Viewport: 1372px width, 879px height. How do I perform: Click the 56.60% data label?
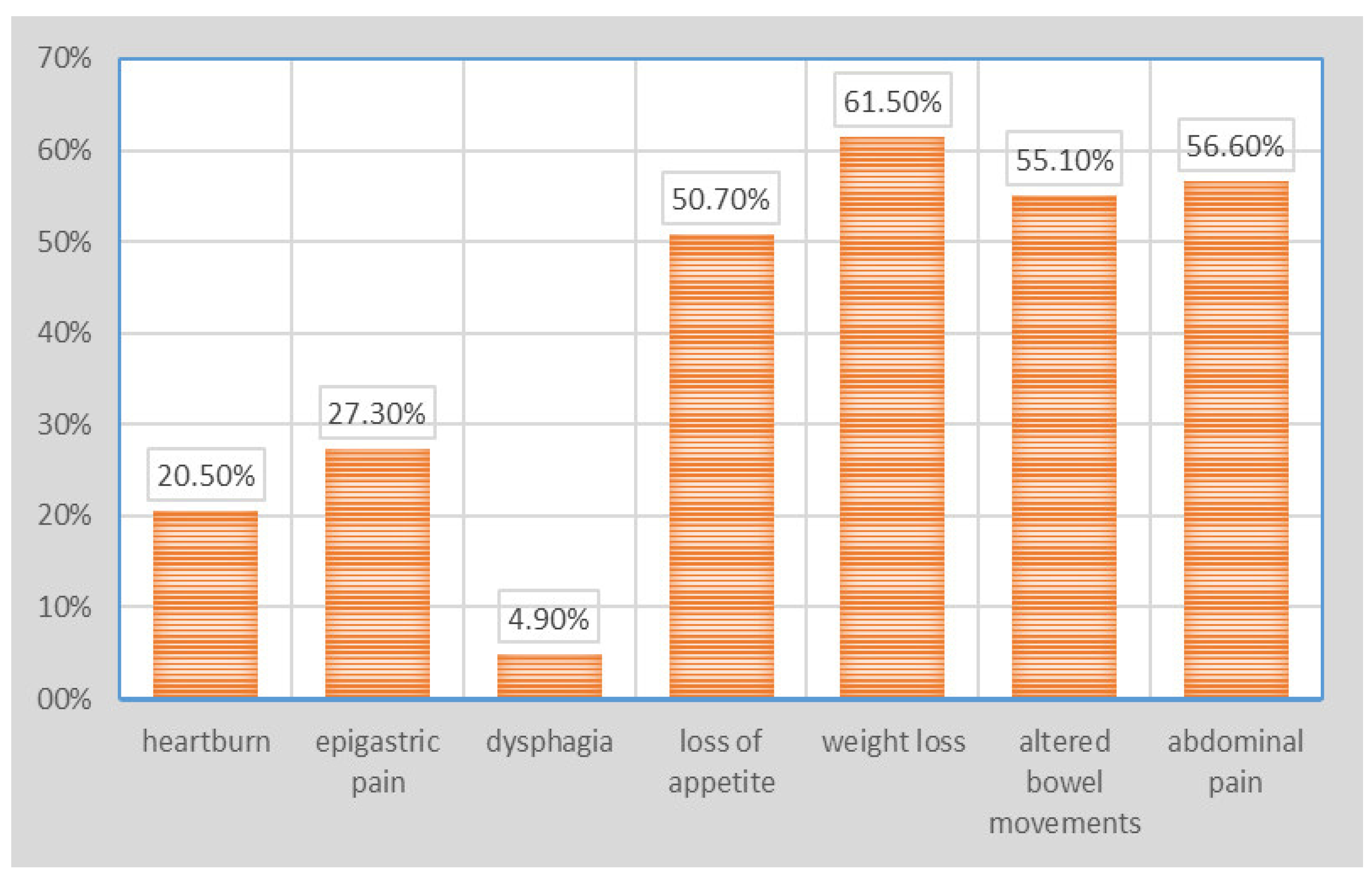[1236, 145]
